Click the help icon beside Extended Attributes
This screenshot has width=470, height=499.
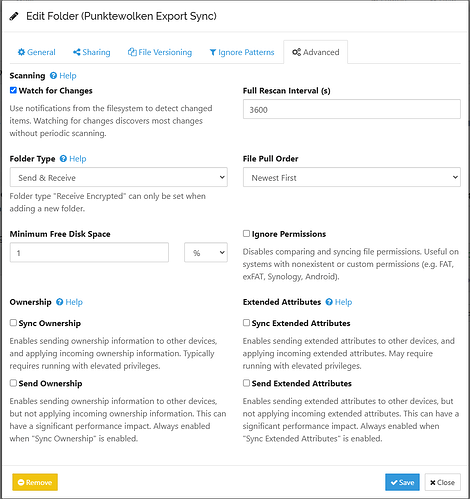[329, 302]
